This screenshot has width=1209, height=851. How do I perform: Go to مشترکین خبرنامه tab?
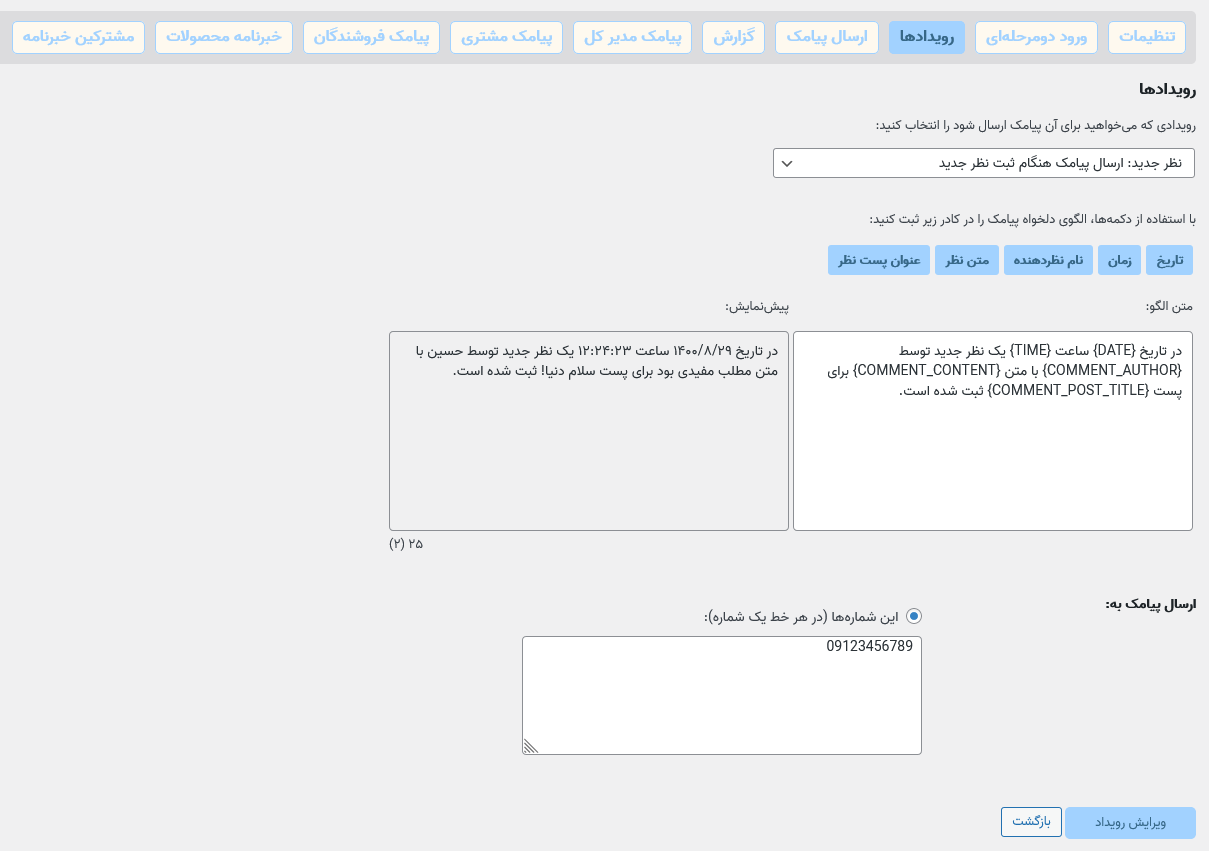pyautogui.click(x=79, y=38)
